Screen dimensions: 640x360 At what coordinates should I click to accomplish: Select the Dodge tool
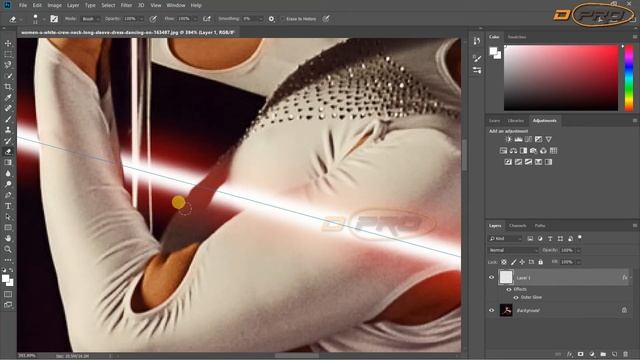point(8,184)
